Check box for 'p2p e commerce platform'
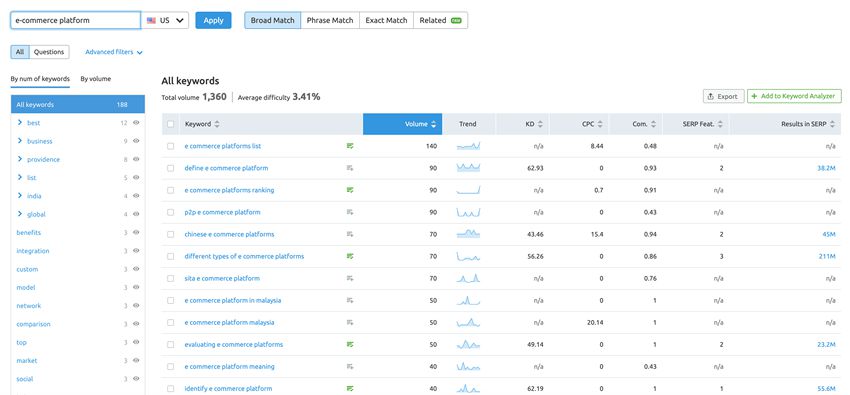Image resolution: width=850 pixels, height=395 pixels. tap(171, 212)
